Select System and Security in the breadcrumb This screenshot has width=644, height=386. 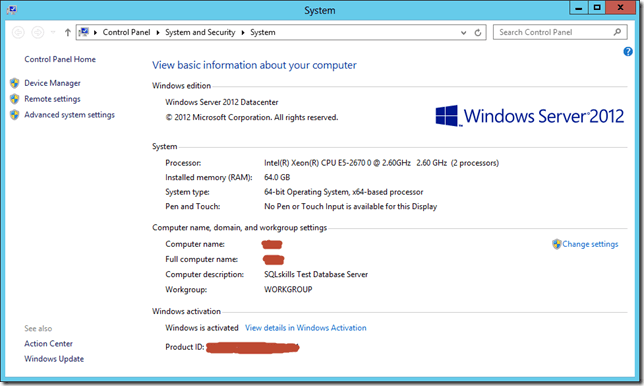point(200,32)
